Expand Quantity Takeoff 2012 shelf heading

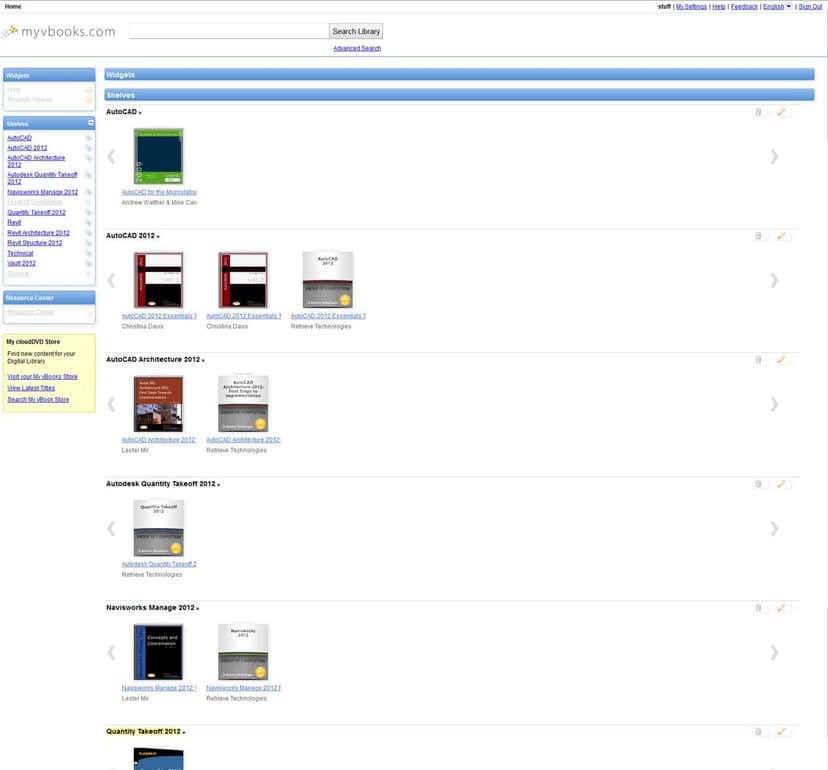click(x=146, y=731)
